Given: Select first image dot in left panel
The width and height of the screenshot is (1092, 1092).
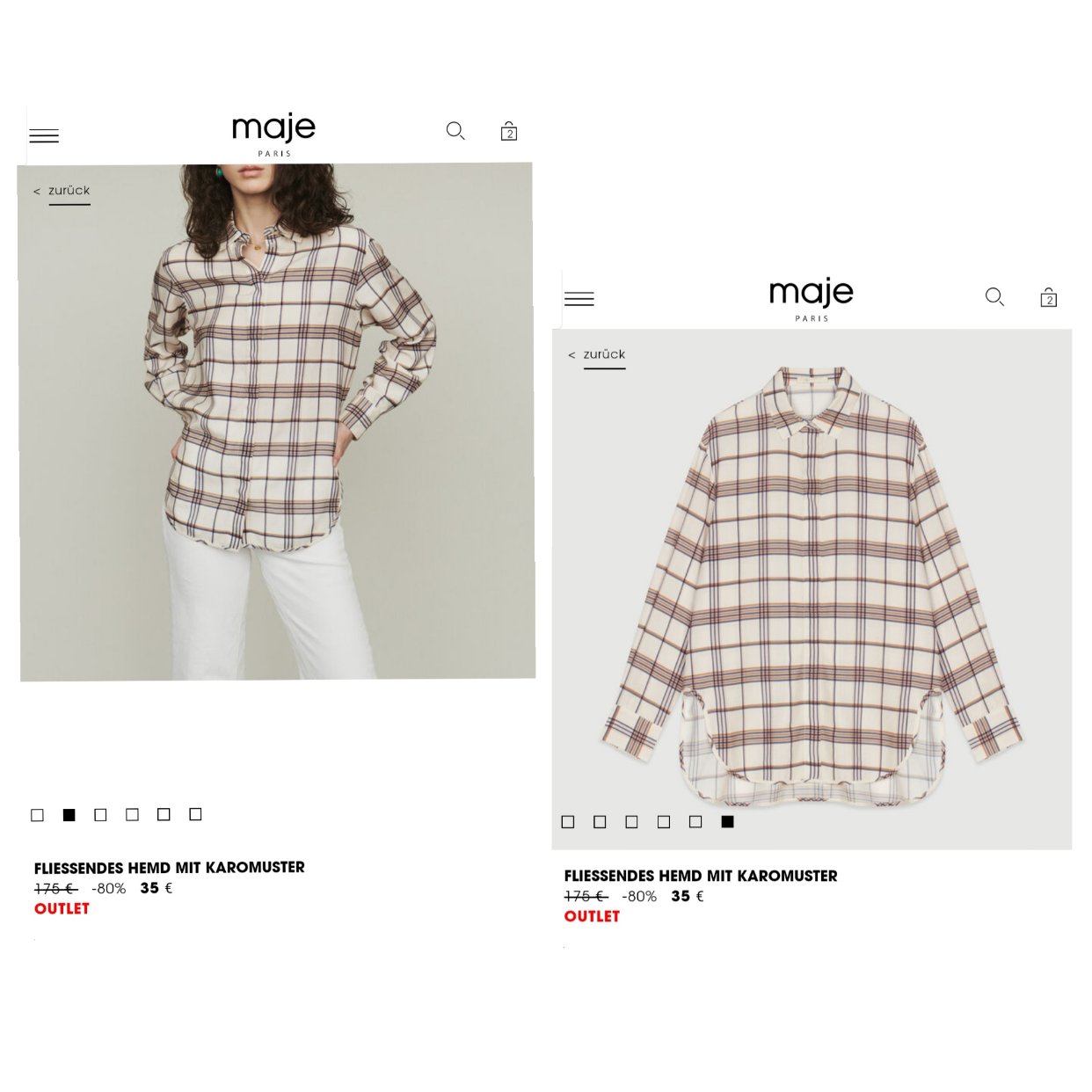Looking at the screenshot, I should (38, 815).
